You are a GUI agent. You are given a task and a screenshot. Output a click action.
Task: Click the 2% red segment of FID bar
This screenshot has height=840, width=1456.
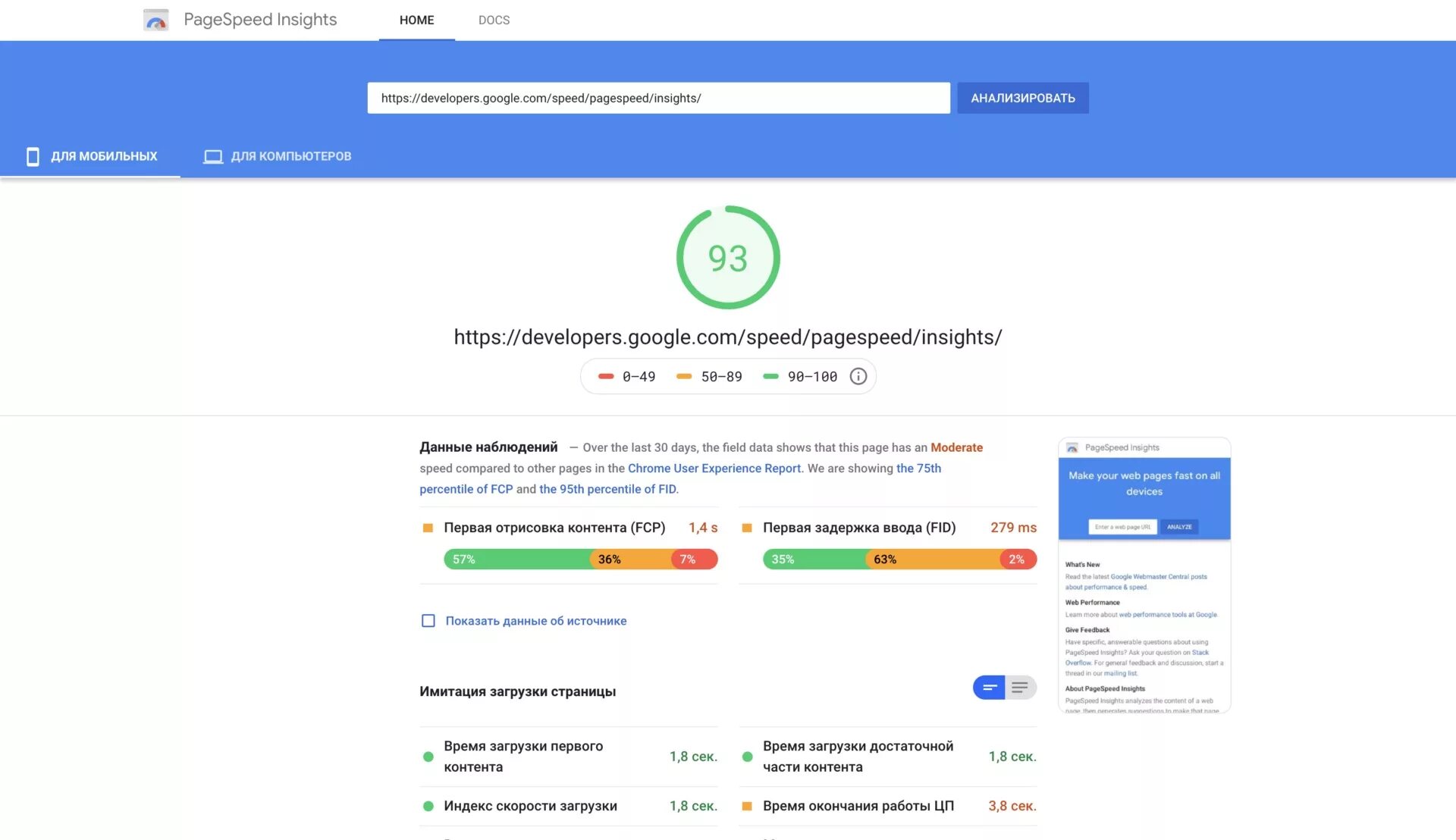point(1018,559)
